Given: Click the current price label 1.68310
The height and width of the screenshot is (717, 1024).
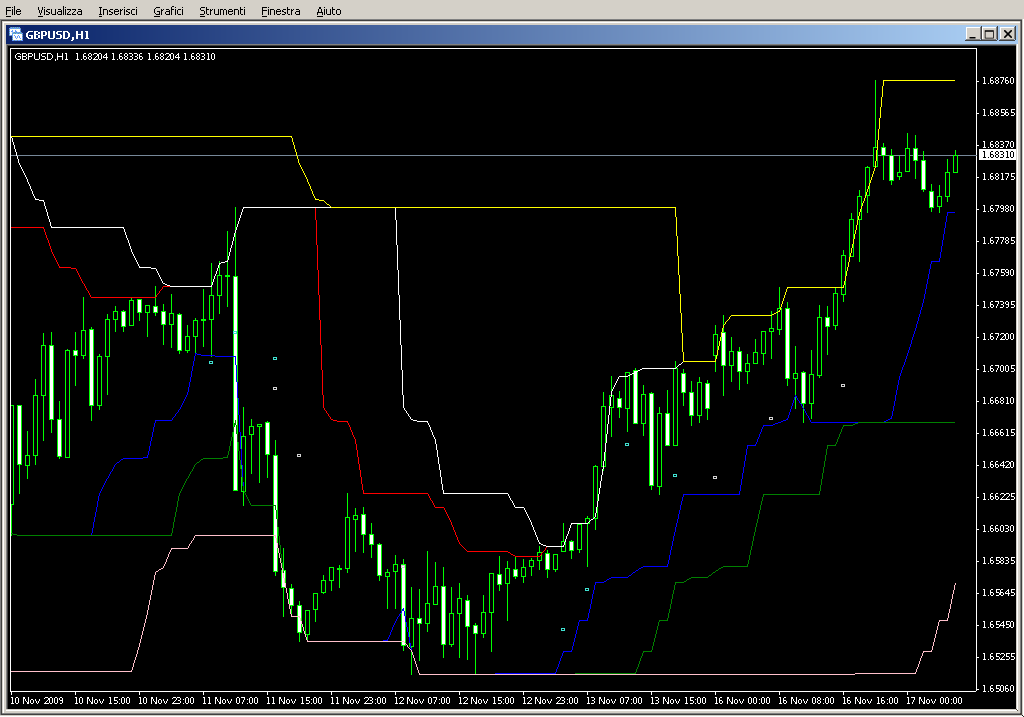Looking at the screenshot, I should [x=998, y=155].
